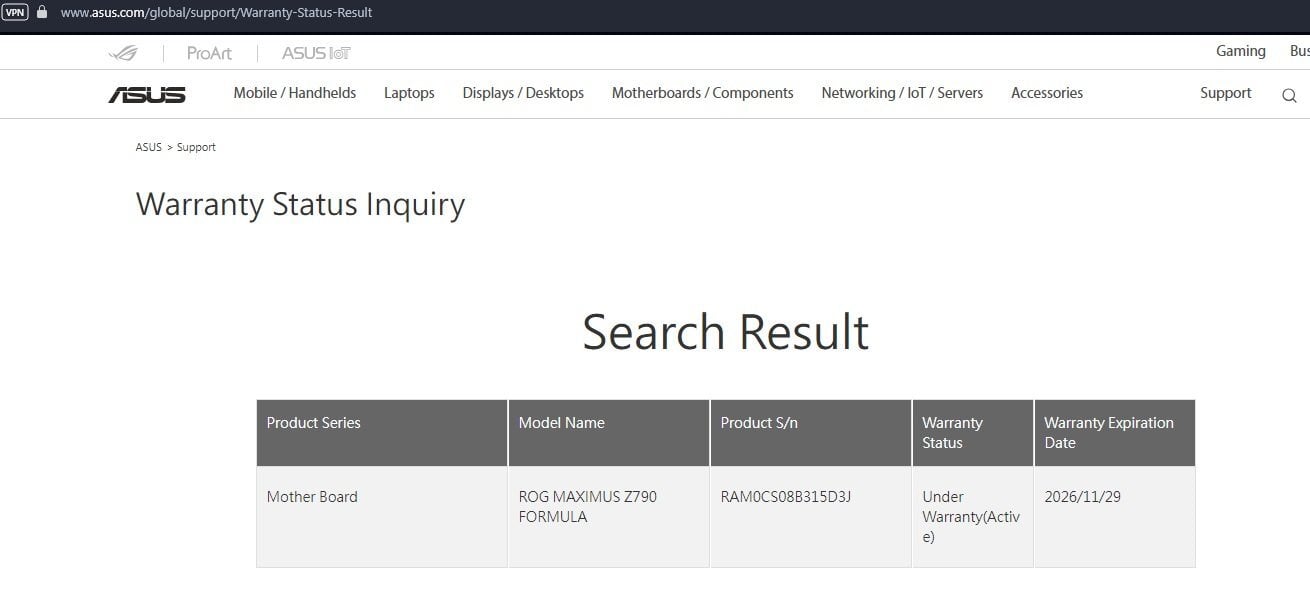The width and height of the screenshot is (1310, 594).
Task: Open the ASUS IoT brand link
Action: tap(316, 53)
